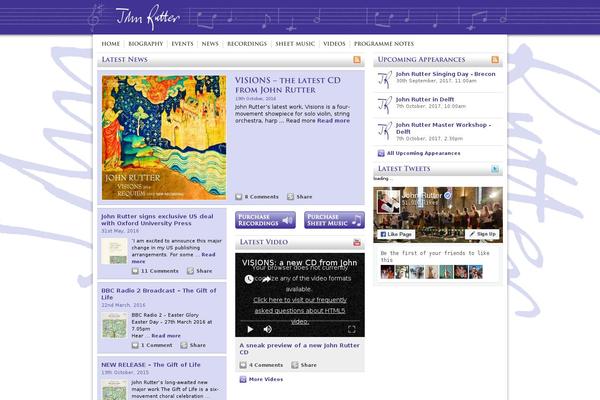Click the 11 Comments link
The width and height of the screenshot is (600, 400).
pyautogui.click(x=160, y=271)
